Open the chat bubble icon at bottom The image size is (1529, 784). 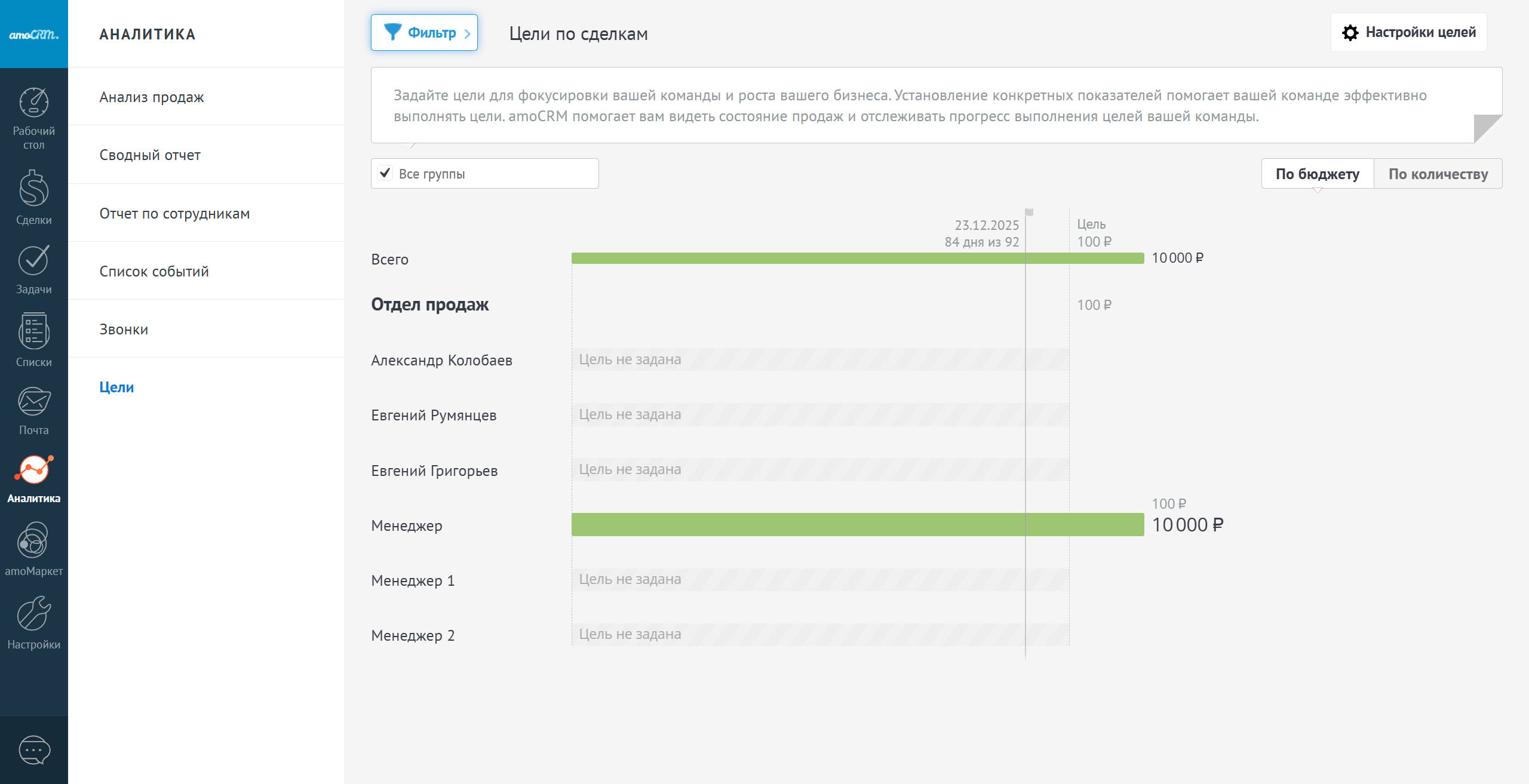34,750
